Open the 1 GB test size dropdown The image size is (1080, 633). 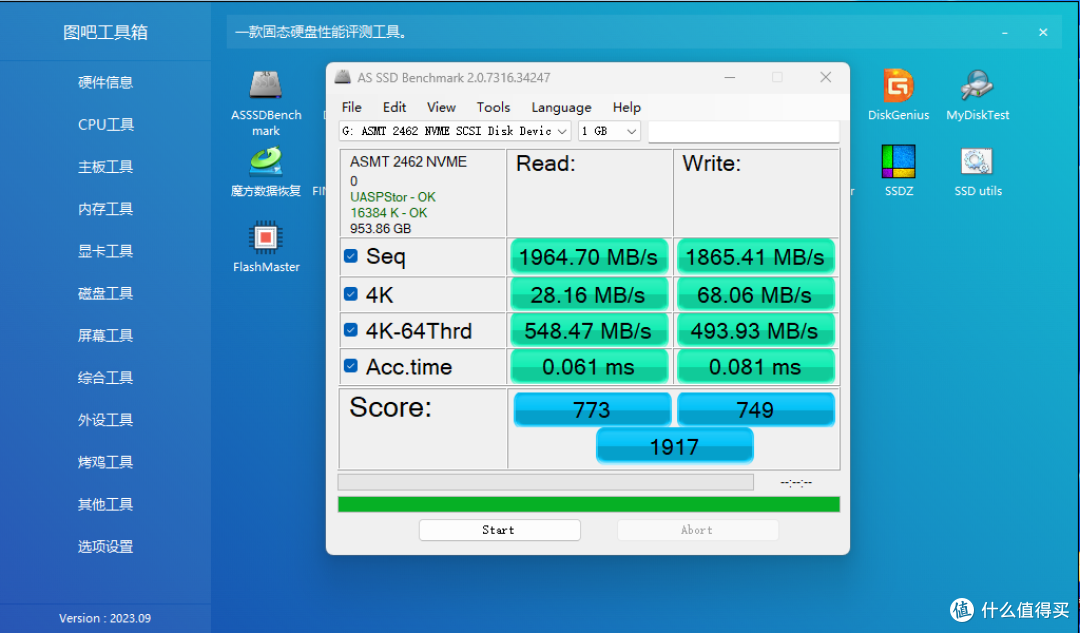tap(609, 131)
